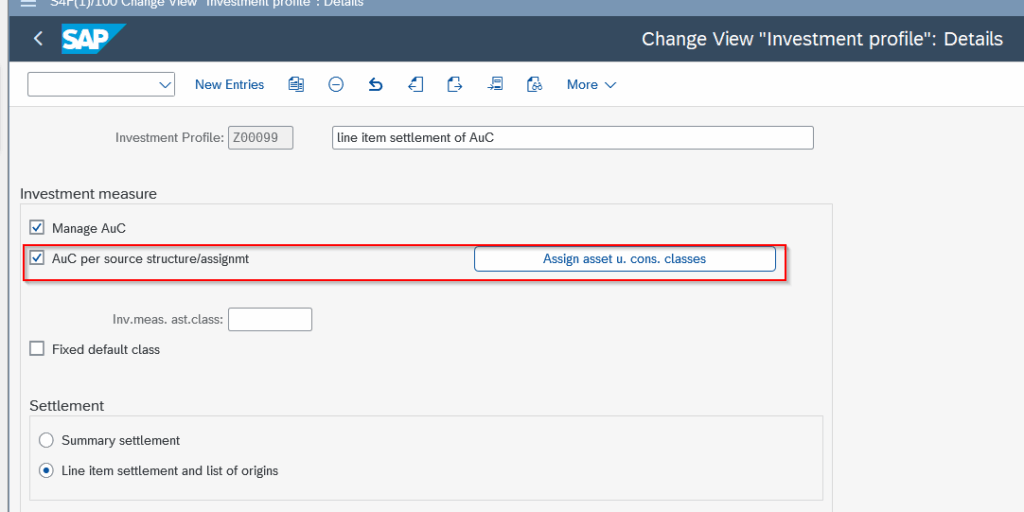Click the New Entries button
This screenshot has height=512, width=1024.
pos(229,85)
